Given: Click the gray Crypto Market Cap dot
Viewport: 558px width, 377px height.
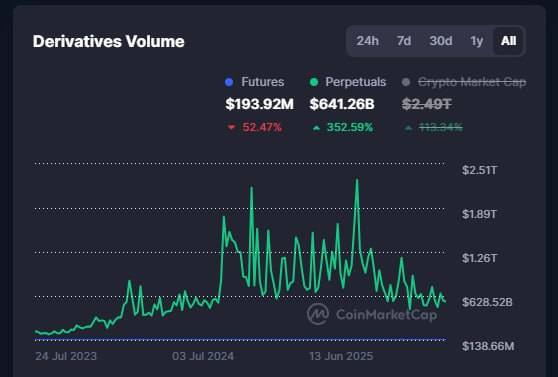Looking at the screenshot, I should click(406, 82).
